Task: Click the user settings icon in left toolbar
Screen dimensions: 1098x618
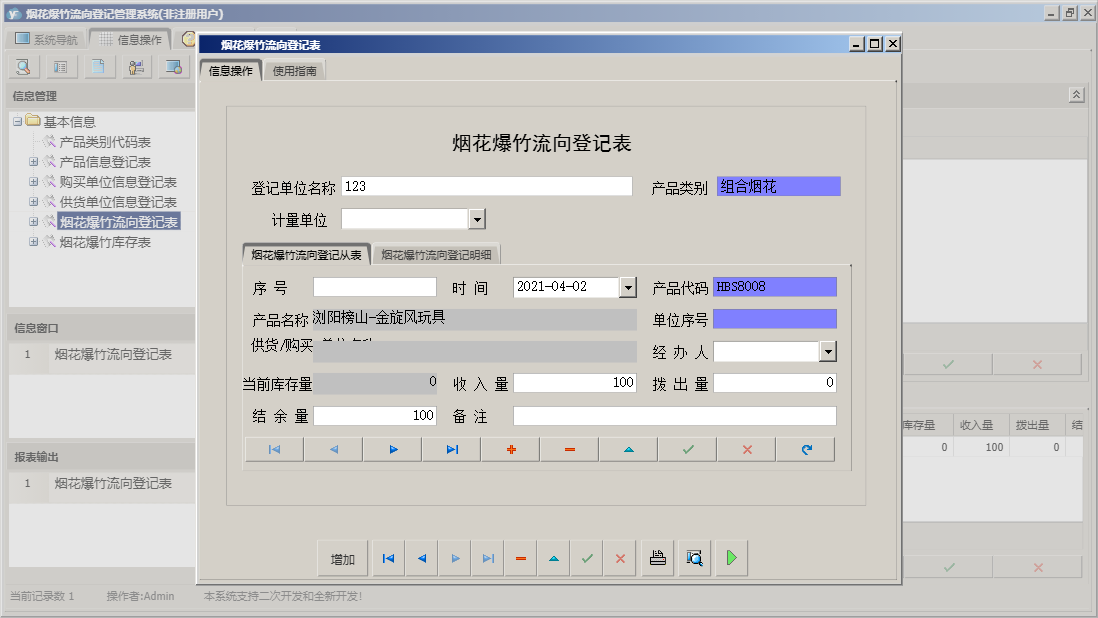Action: [137, 67]
